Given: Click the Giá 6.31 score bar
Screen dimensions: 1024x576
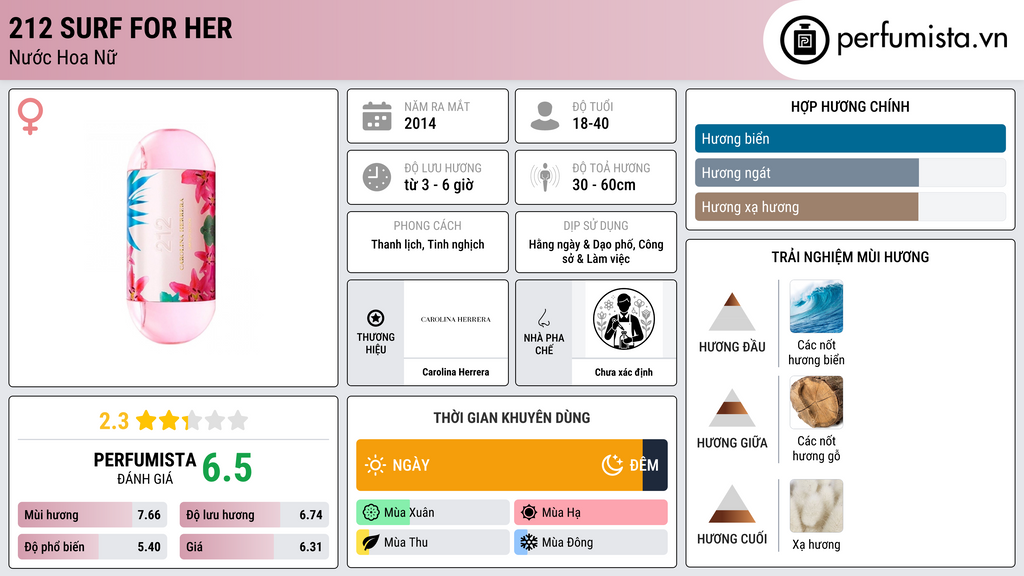Looking at the screenshot, I should click(x=254, y=547).
